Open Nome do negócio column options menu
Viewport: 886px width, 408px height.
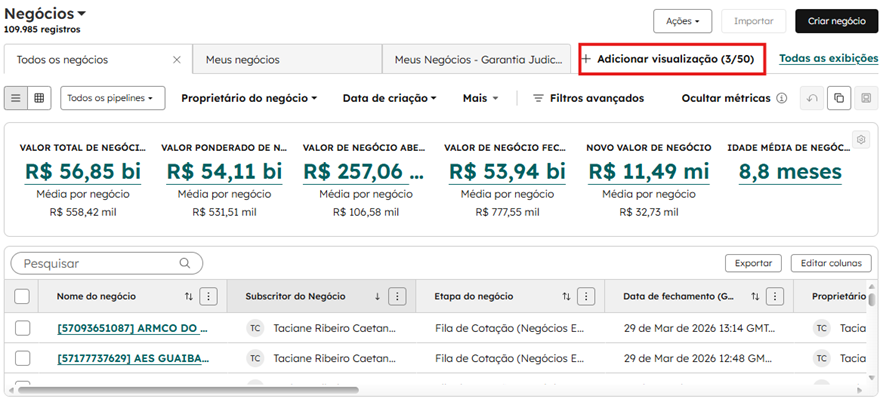(x=208, y=296)
